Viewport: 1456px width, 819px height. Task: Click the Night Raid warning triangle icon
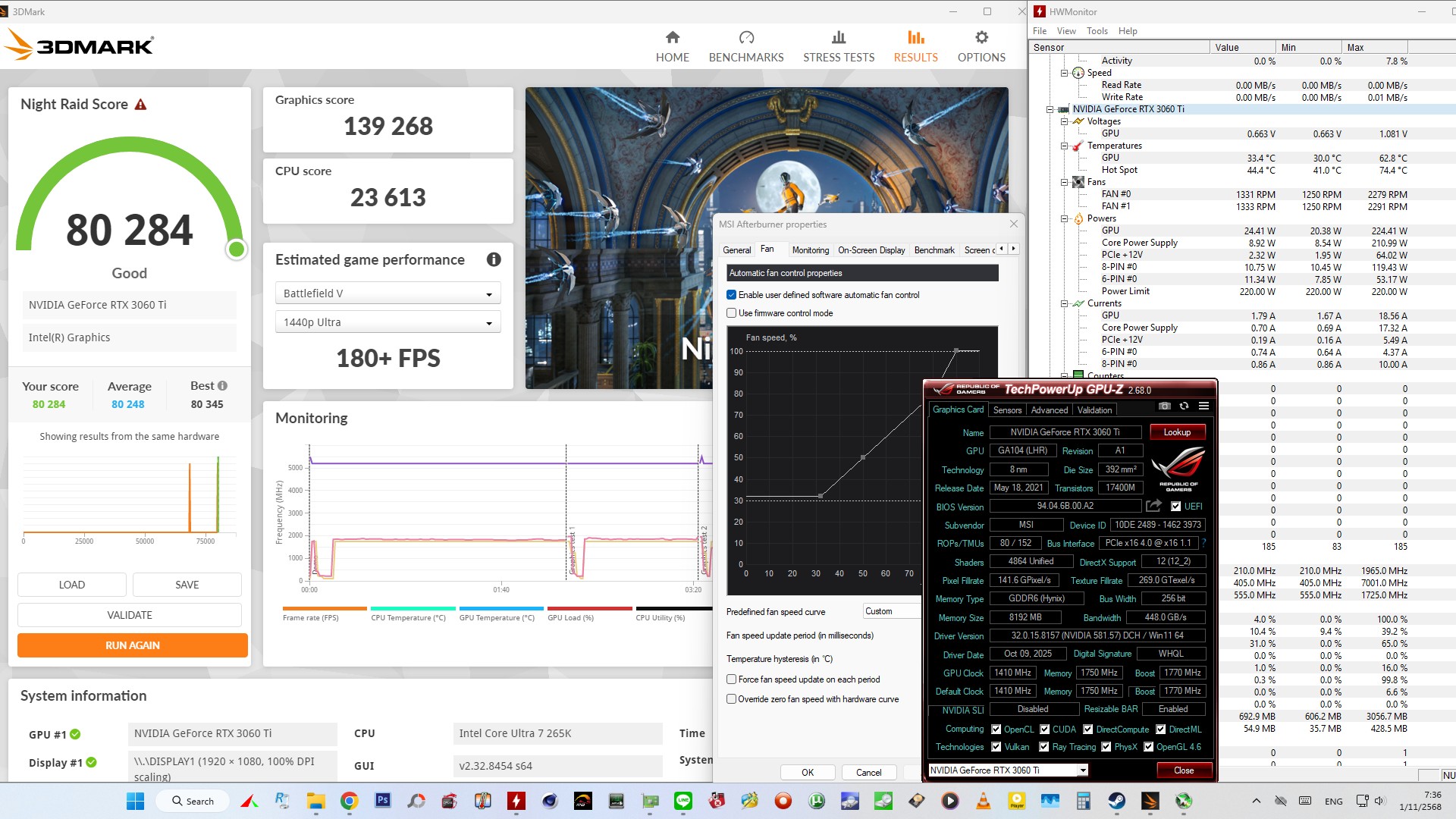(140, 105)
